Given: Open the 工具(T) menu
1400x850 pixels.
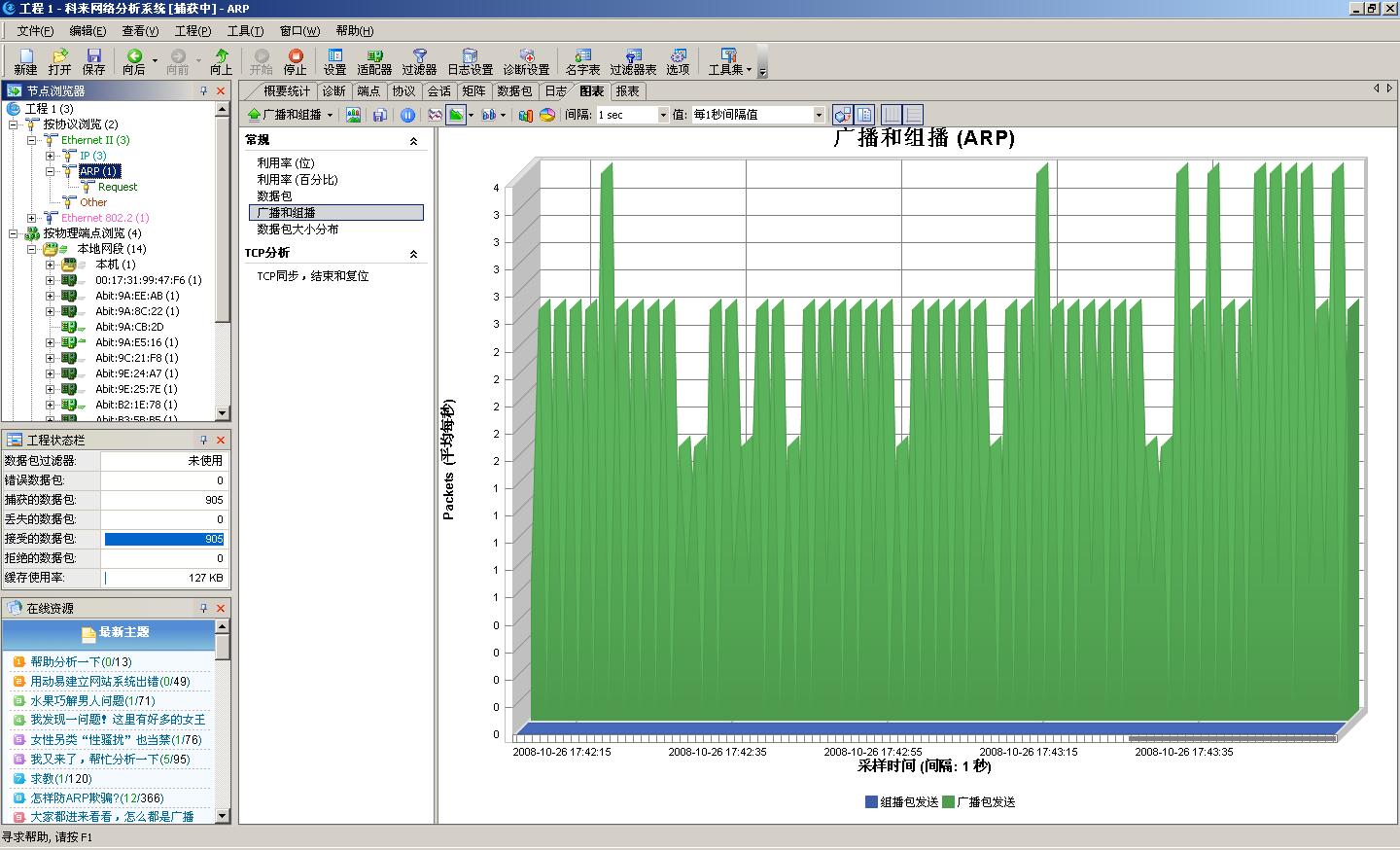Looking at the screenshot, I should click(245, 31).
